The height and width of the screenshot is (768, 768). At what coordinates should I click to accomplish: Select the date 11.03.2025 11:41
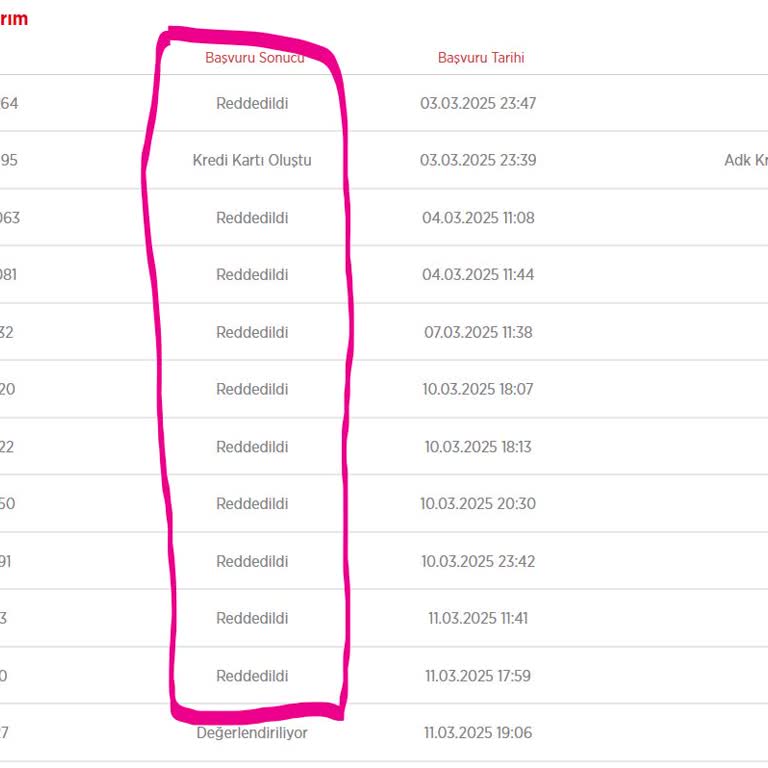478,618
